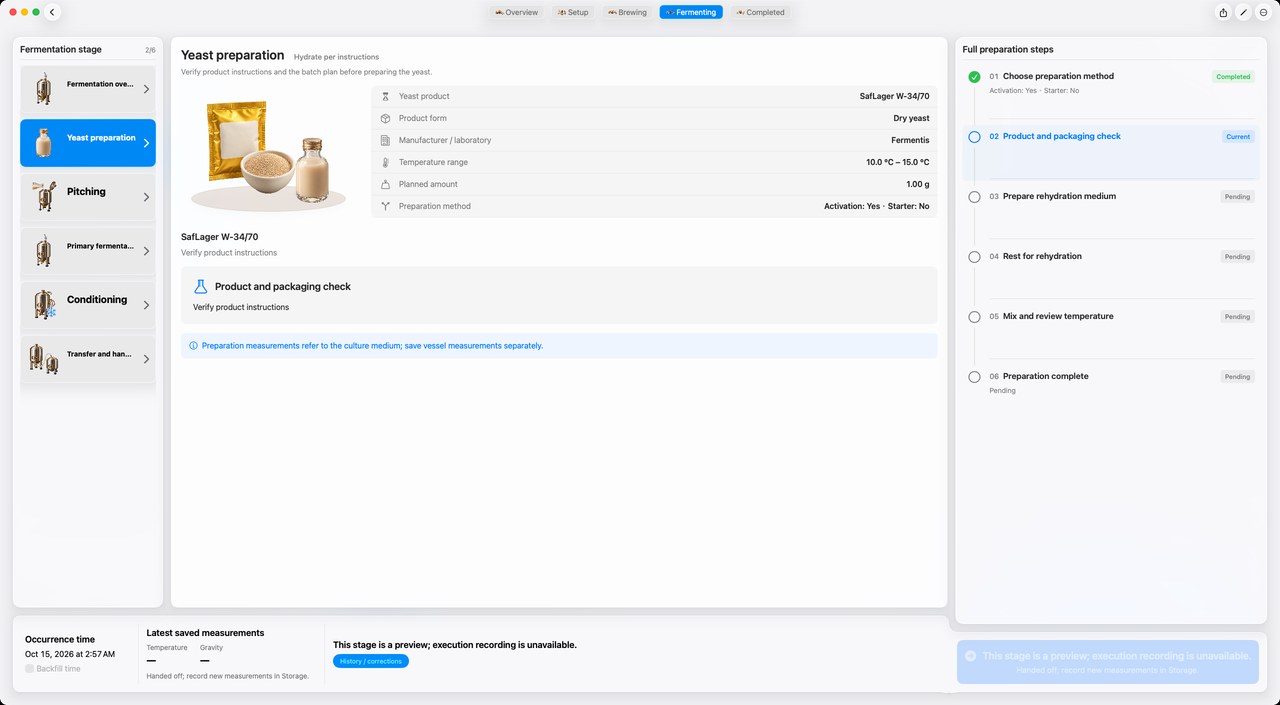1280x705 pixels.
Task: Select step 03 Prepare rehydration medium circle
Action: (974, 197)
